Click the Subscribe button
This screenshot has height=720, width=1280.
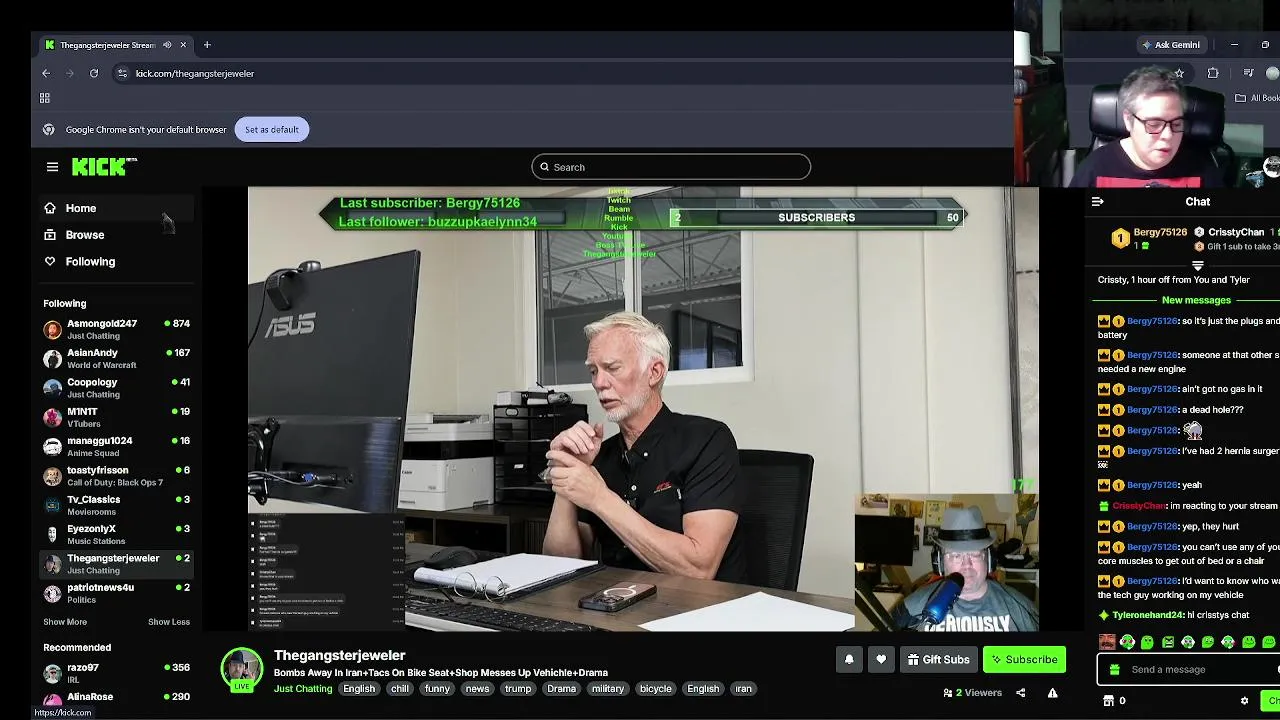click(1024, 660)
